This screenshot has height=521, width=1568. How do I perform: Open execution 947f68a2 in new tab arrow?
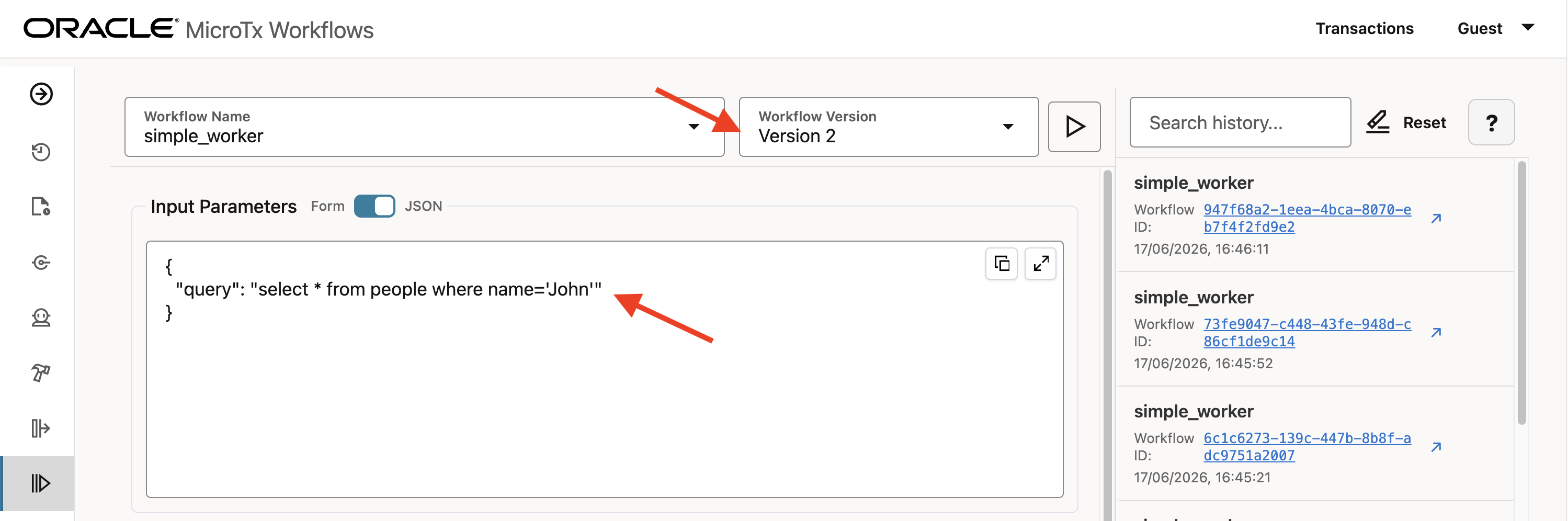(x=1436, y=218)
